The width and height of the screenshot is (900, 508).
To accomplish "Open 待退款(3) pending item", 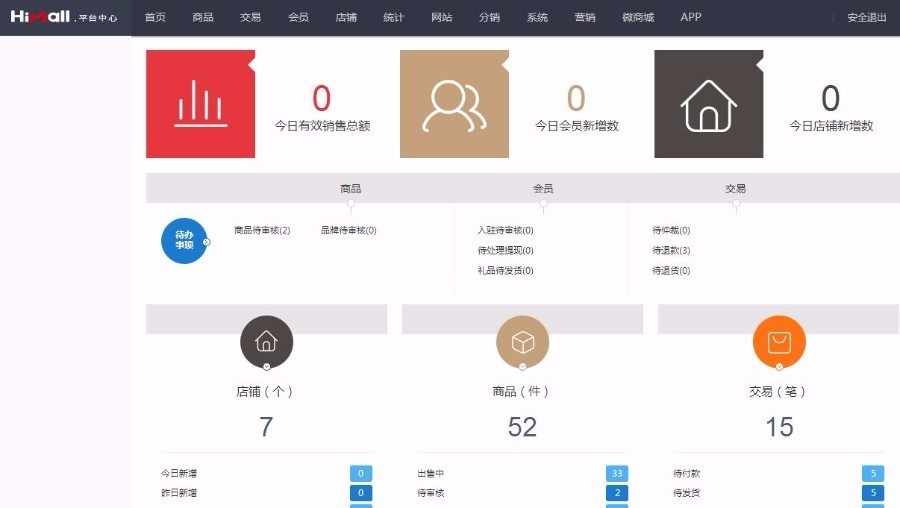I will point(671,250).
